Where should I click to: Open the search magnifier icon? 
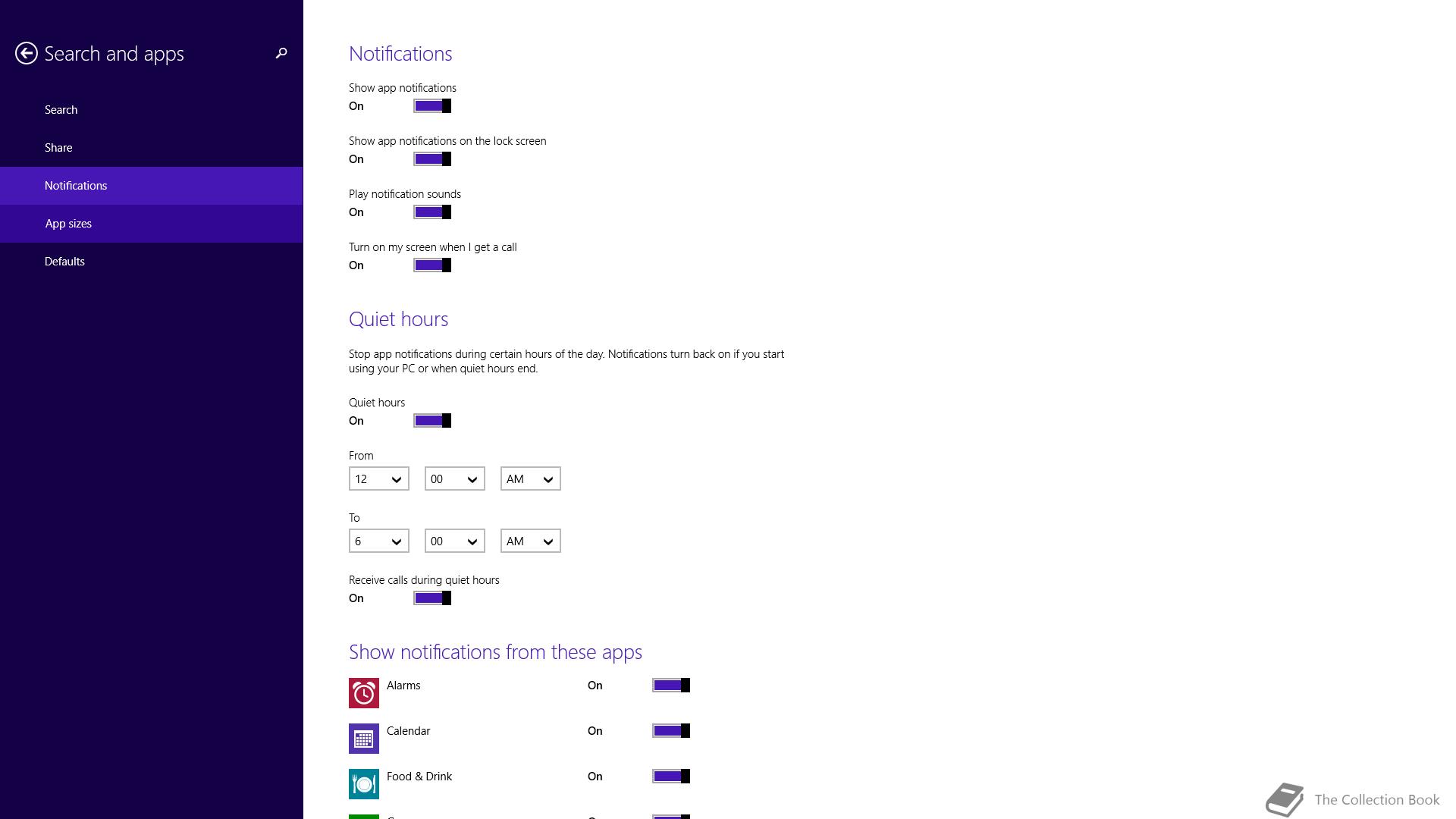click(281, 53)
